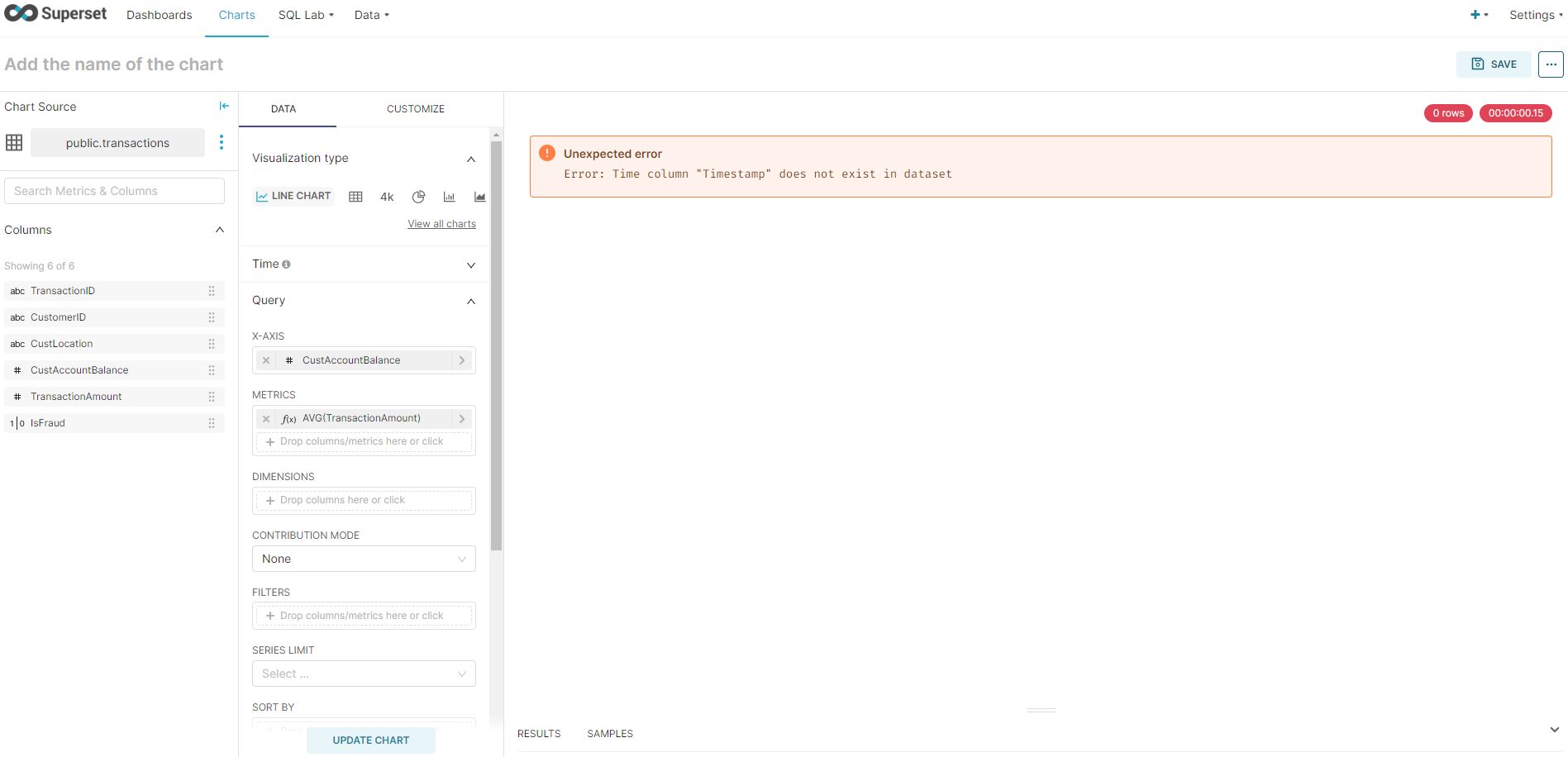The image size is (1568, 757).
Task: Edit the CustAccountBalance X-Axis chevron
Action: [462, 360]
